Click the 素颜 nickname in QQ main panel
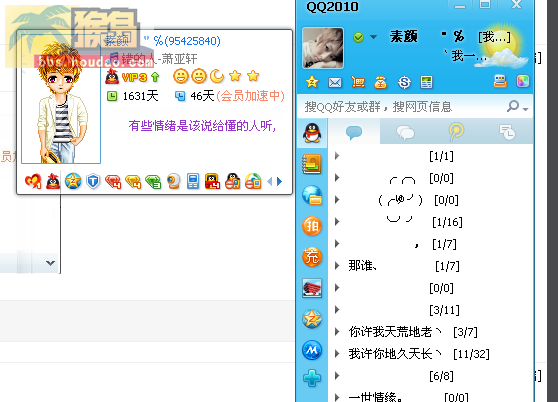Image resolution: width=558 pixels, height=402 pixels. coord(404,36)
